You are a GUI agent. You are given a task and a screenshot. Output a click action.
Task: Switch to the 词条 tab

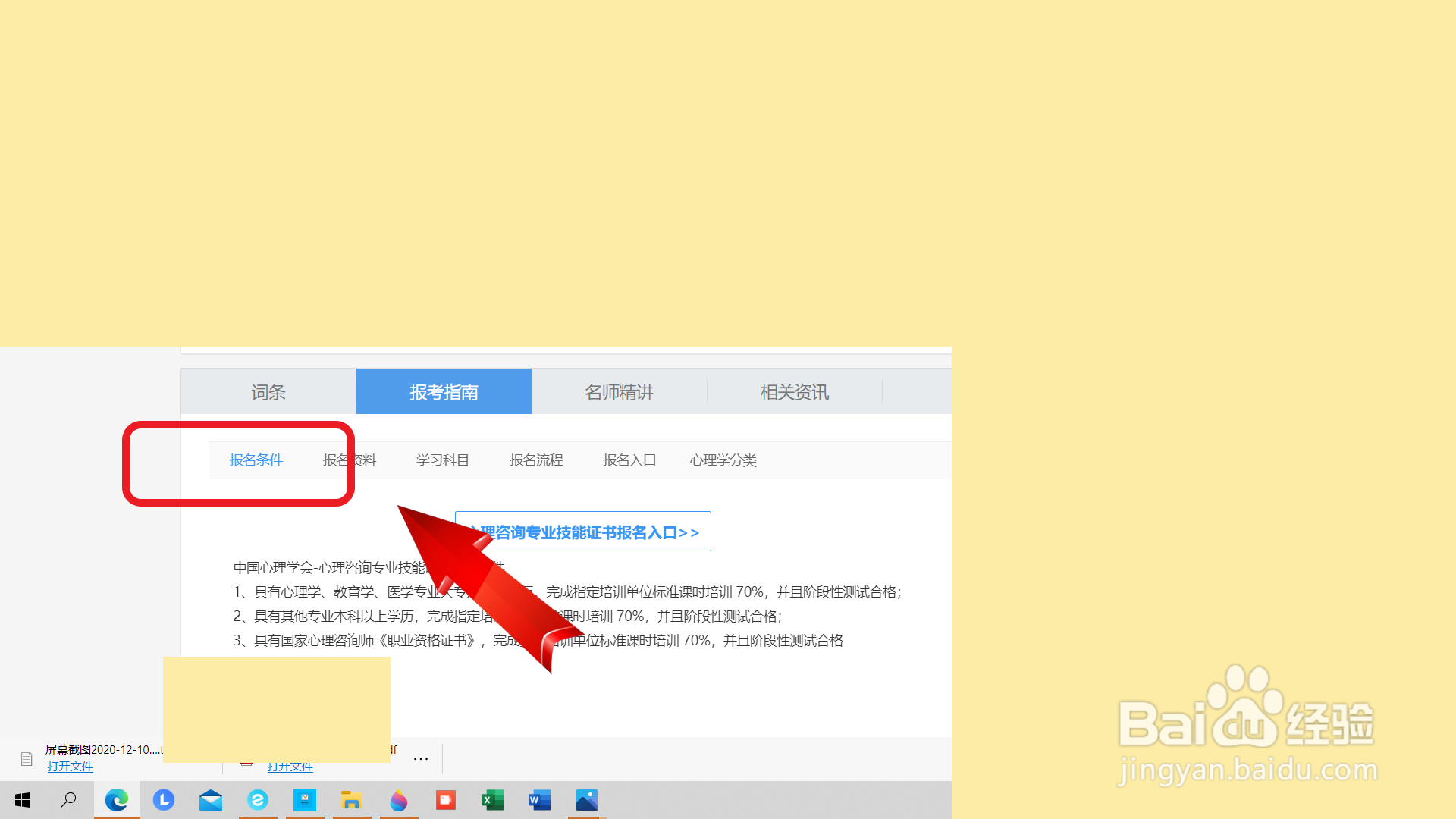[268, 392]
